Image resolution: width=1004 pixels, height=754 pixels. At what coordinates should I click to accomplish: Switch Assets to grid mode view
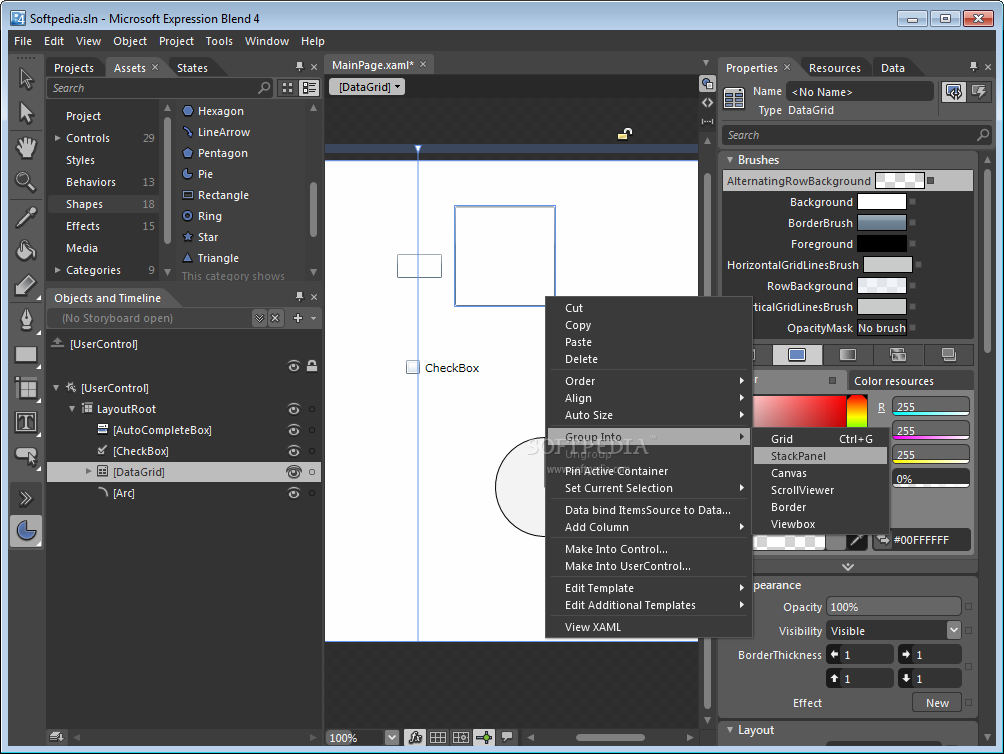click(x=287, y=88)
